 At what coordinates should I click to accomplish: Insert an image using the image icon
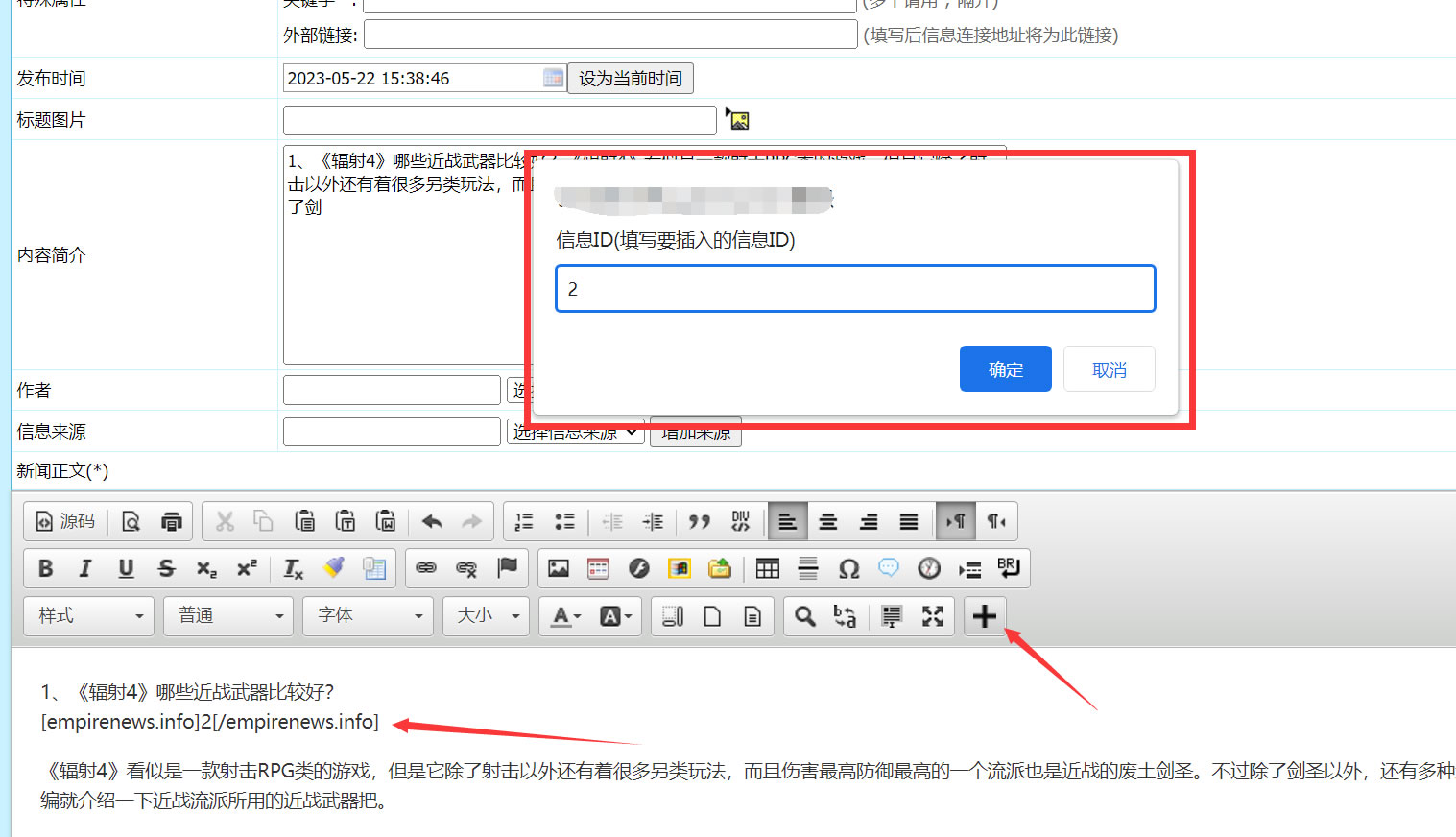558,567
